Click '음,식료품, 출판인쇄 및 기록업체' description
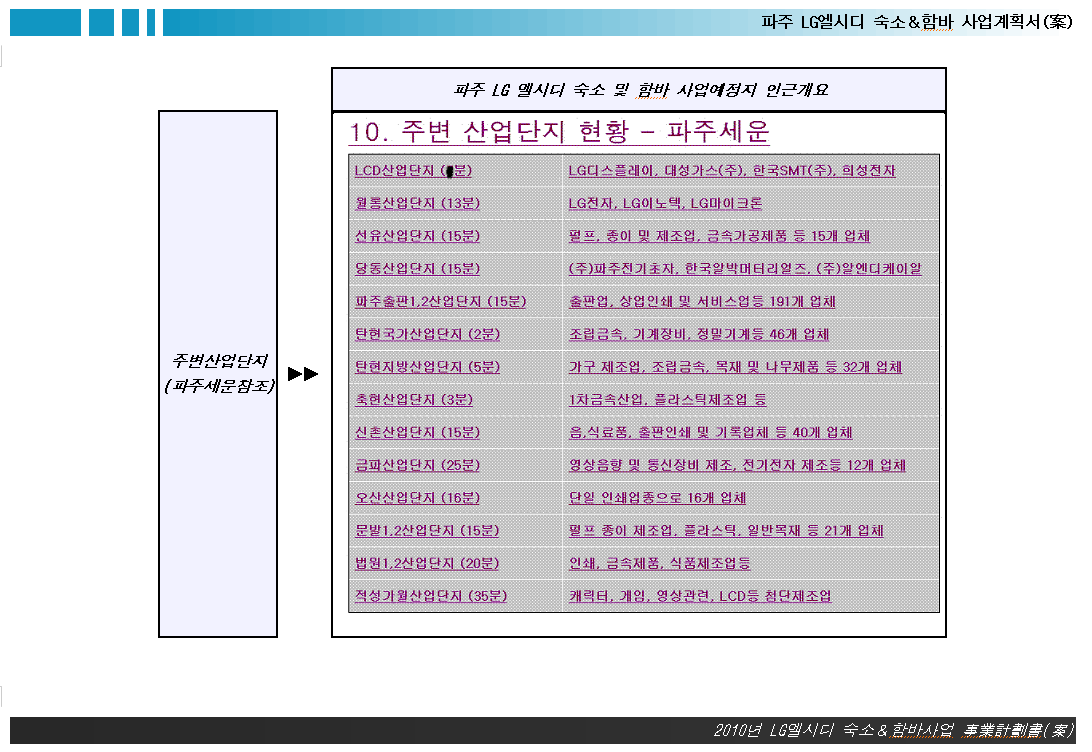This screenshot has height=752, width=1092. tap(710, 432)
